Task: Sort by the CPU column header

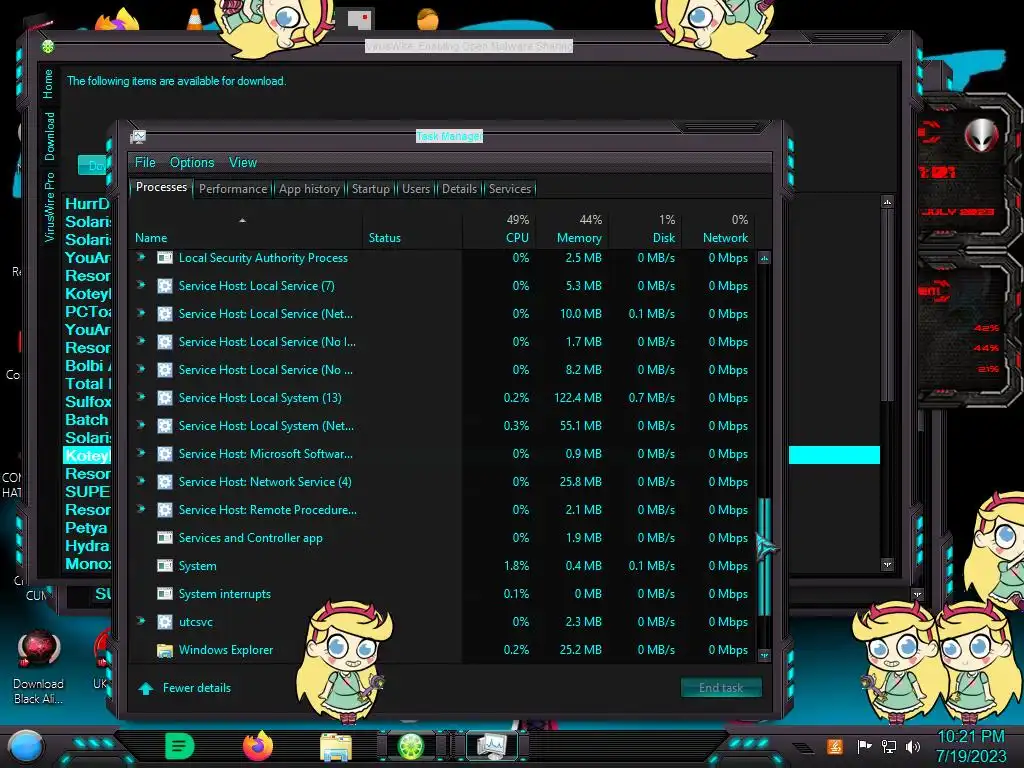Action: (x=517, y=238)
